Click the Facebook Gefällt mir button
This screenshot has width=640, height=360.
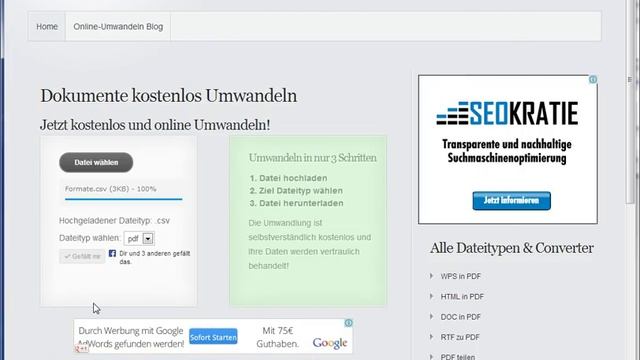click(x=82, y=256)
